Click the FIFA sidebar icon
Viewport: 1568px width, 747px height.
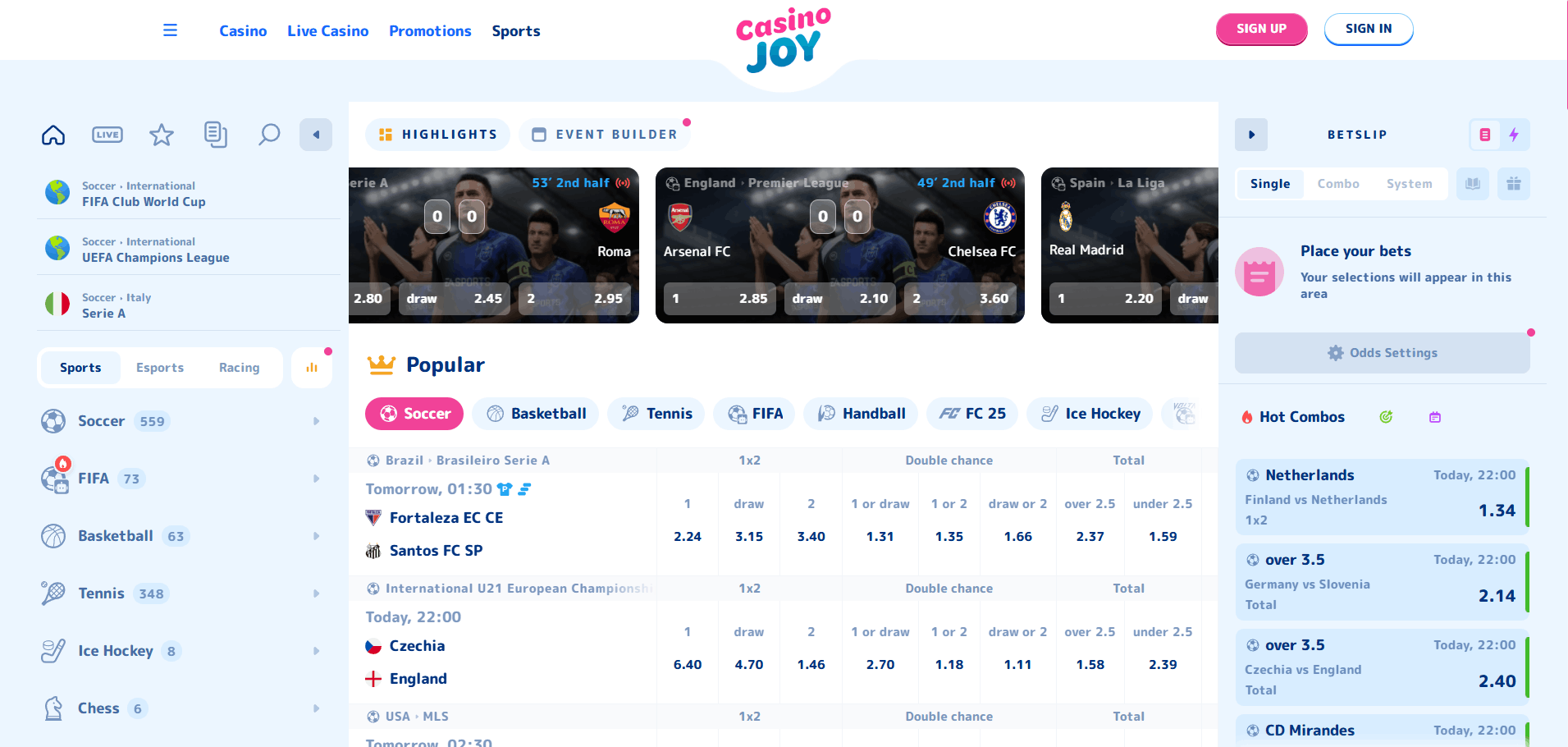click(x=55, y=477)
